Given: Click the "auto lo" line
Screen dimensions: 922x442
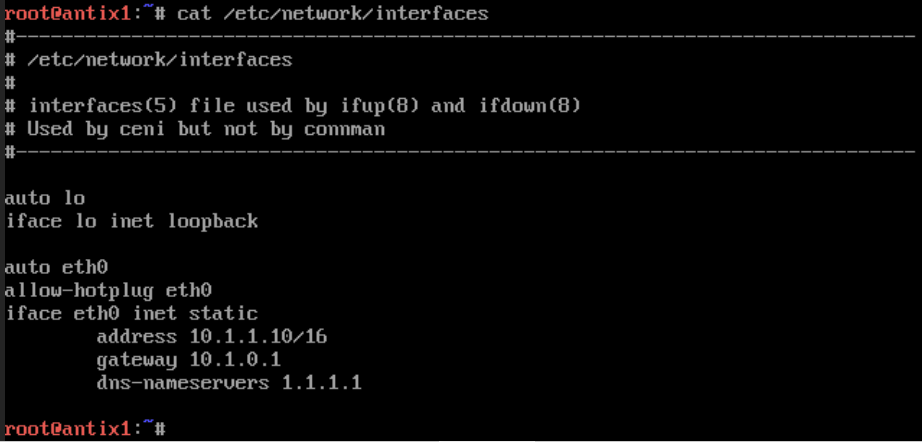Looking at the screenshot, I should [x=45, y=198].
